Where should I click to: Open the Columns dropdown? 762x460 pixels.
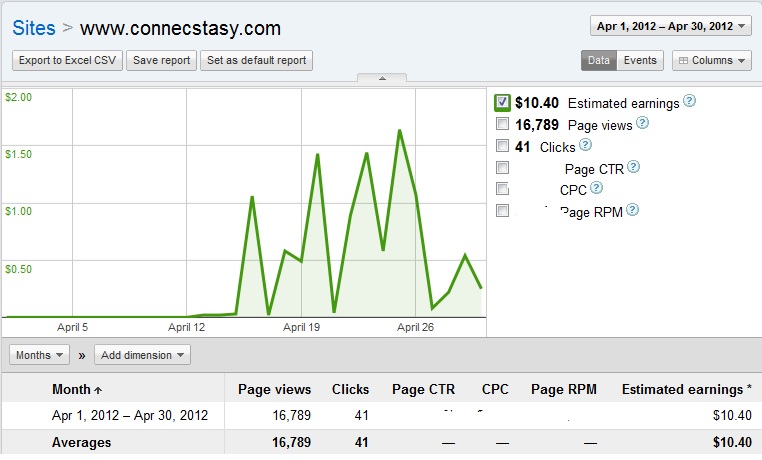click(712, 60)
